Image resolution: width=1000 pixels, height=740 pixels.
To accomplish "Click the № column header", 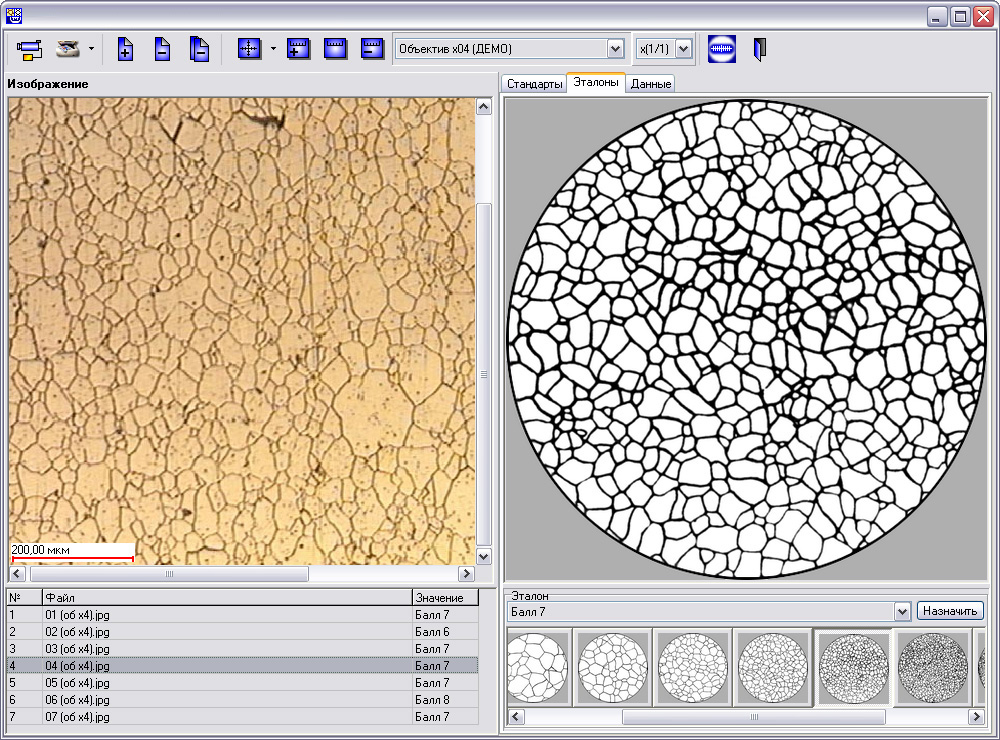I will (x=25, y=598).
